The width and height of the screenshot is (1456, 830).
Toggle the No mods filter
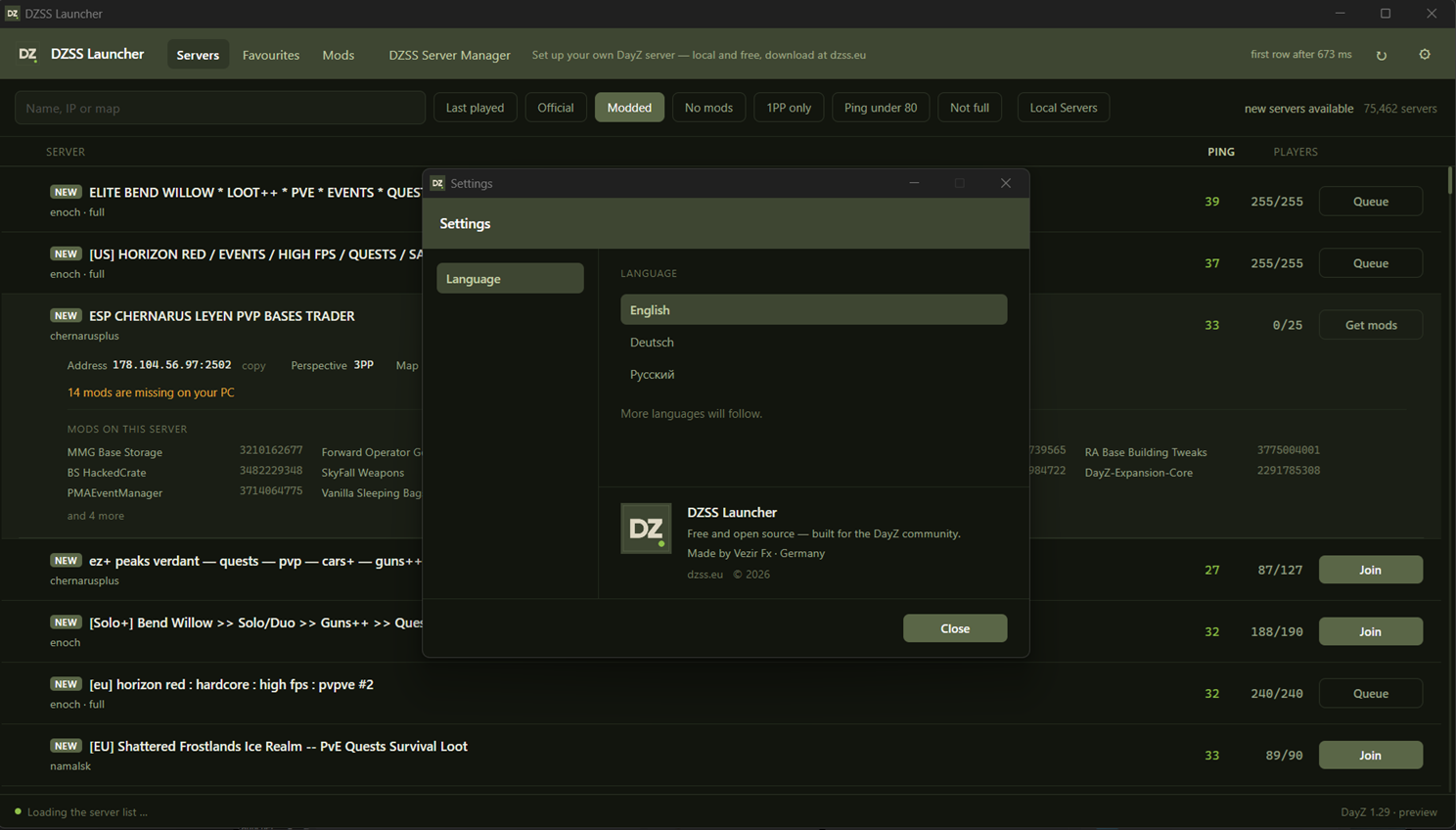(x=708, y=108)
